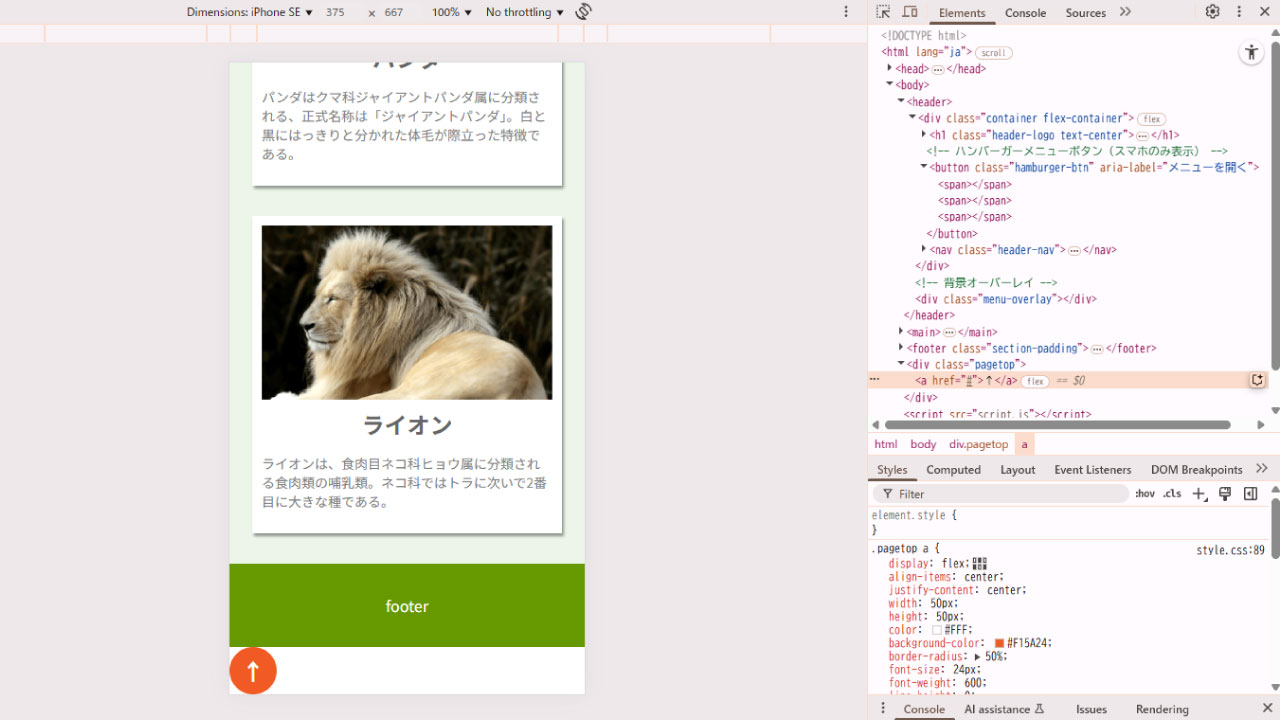Activate the inspect element picker tool
This screenshot has height=720, width=1280.
883,12
